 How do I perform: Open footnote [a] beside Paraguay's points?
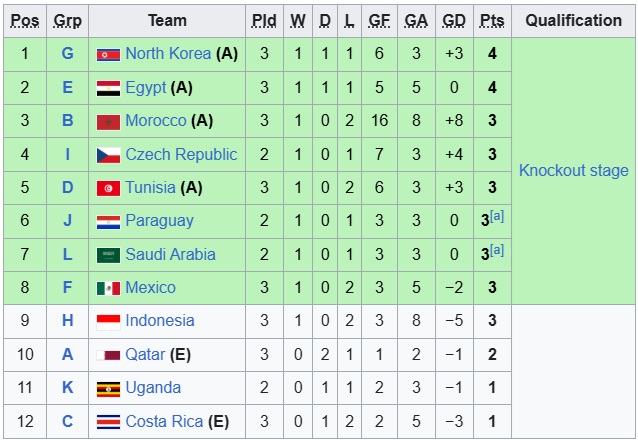coord(497,216)
